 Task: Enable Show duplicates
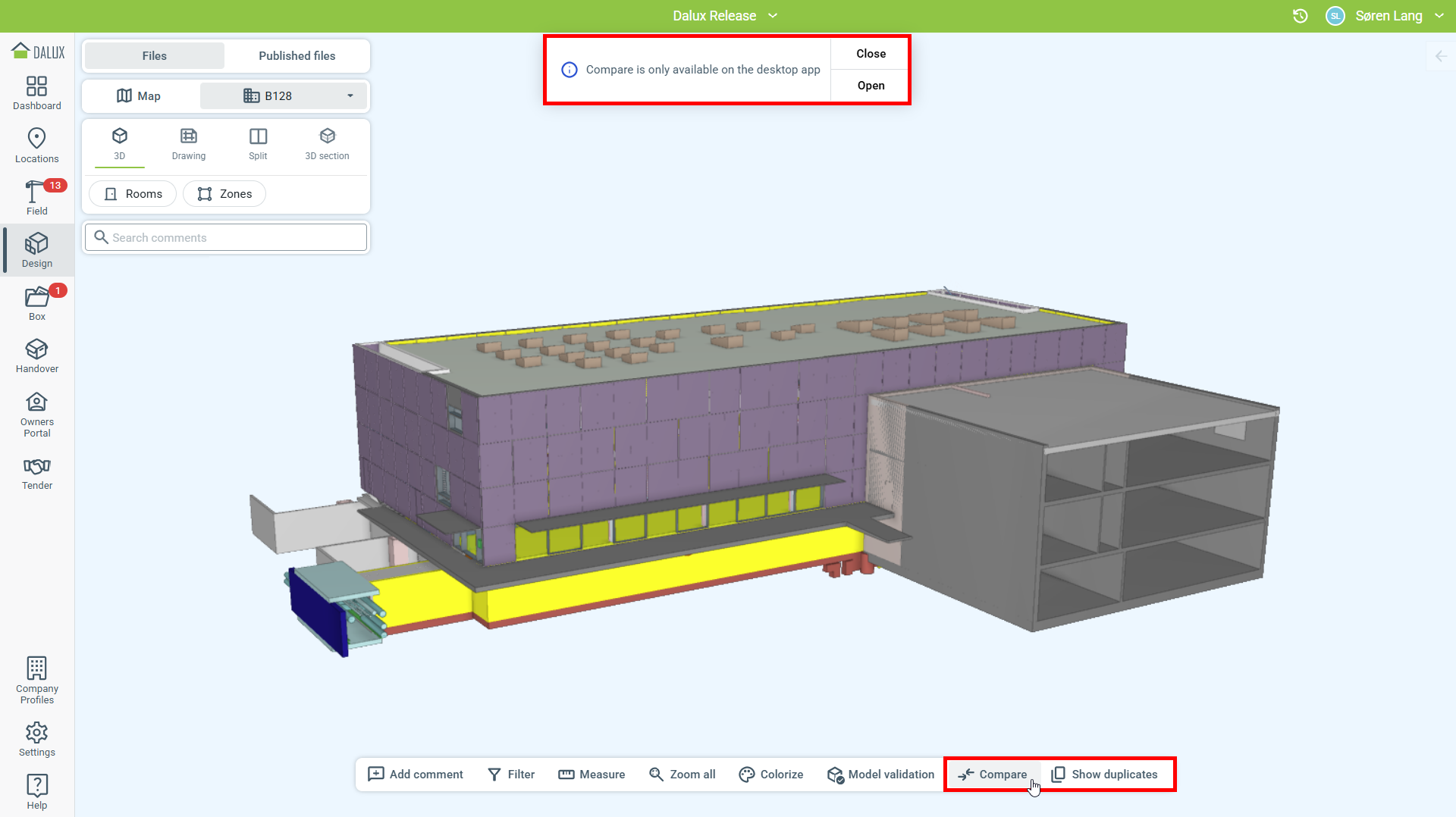[1104, 774]
